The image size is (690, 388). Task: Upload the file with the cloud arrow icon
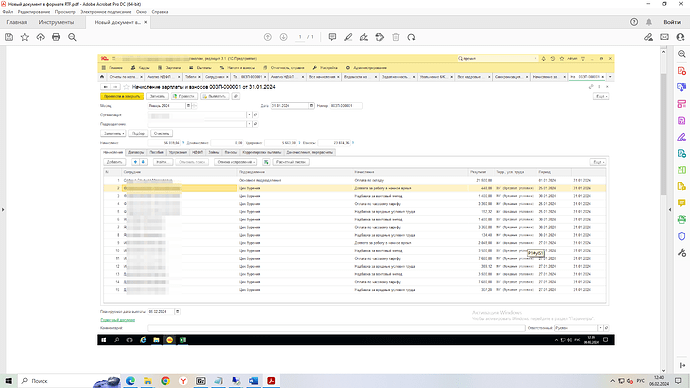[40, 37]
